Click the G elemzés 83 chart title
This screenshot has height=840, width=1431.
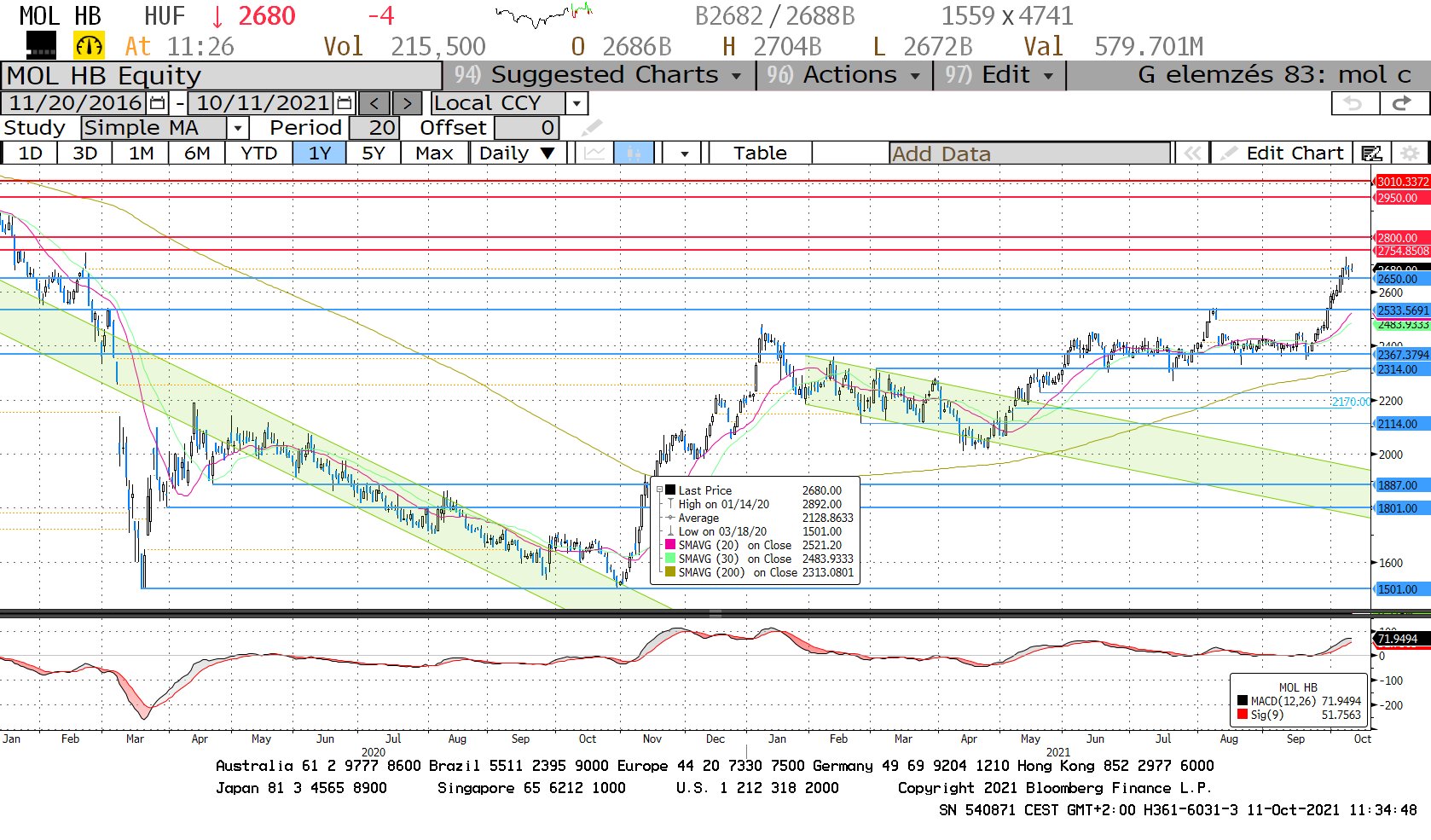click(x=1274, y=75)
